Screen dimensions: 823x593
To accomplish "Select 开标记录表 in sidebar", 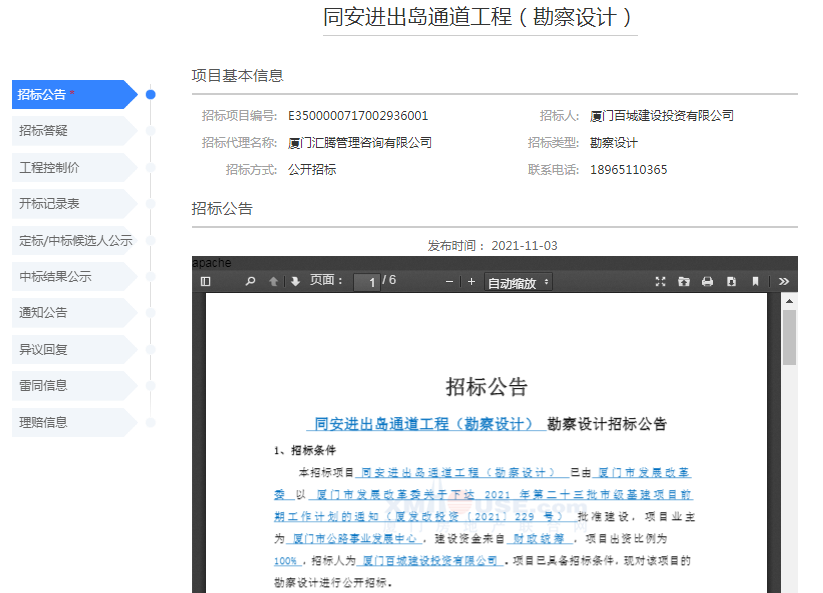I will [70, 204].
